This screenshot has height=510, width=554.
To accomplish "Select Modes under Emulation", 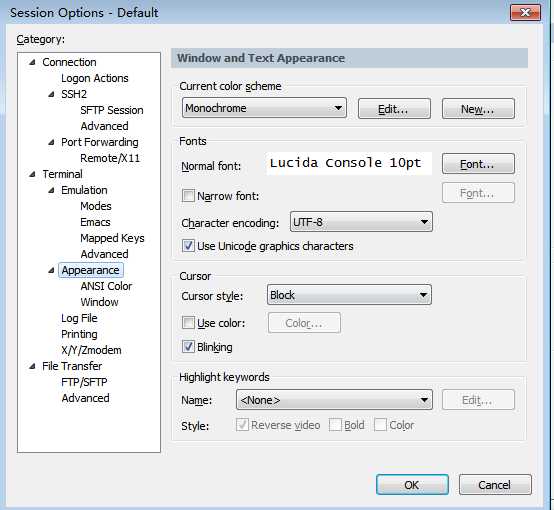I will 96,206.
